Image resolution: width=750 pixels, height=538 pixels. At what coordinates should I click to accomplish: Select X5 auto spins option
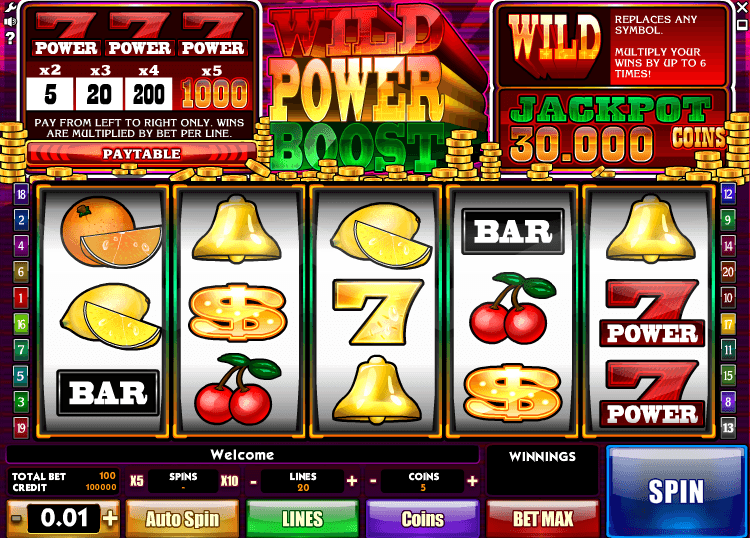click(137, 481)
